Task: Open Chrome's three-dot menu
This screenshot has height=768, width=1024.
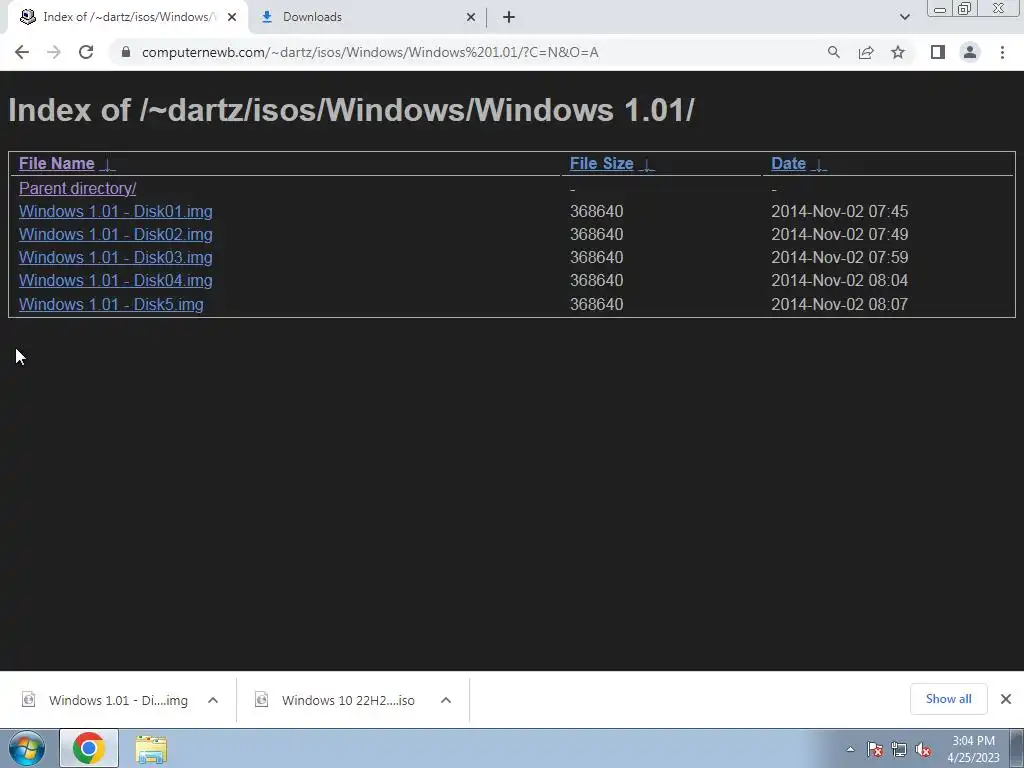Action: pos(1002,52)
